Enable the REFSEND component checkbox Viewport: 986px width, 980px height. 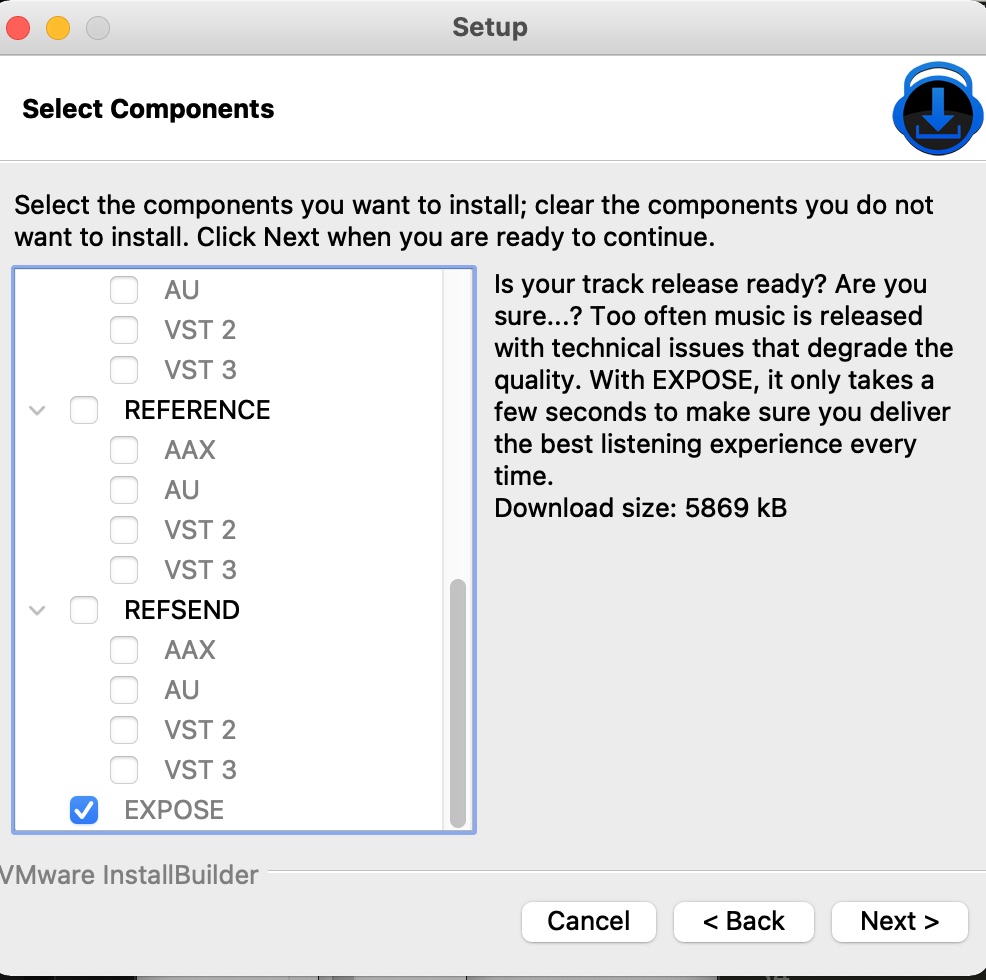click(84, 610)
